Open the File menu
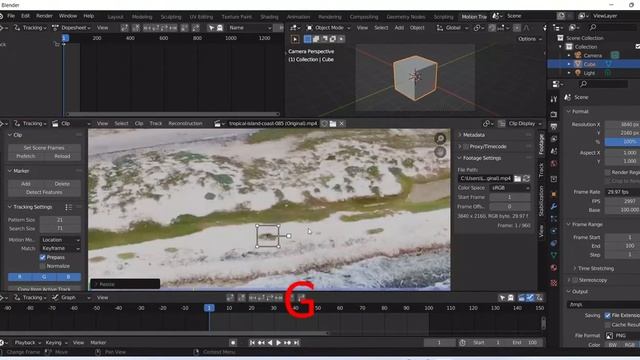This screenshot has height=360, width=640. click(11, 16)
